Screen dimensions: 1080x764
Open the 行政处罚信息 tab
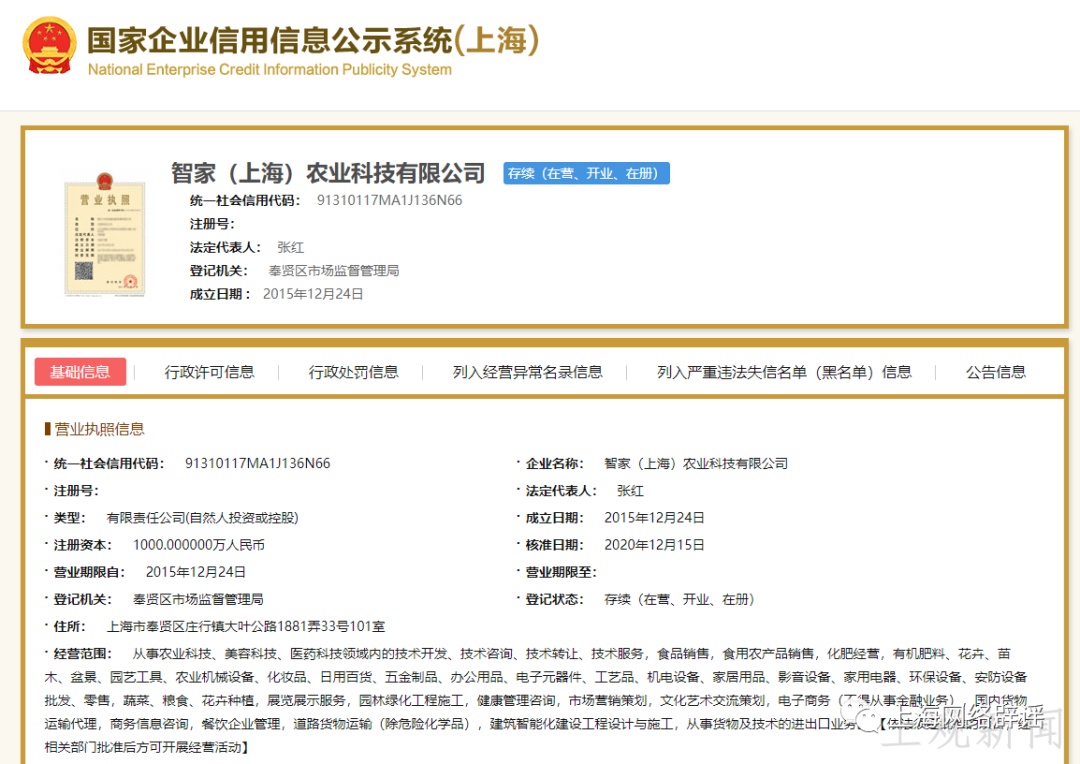click(353, 372)
